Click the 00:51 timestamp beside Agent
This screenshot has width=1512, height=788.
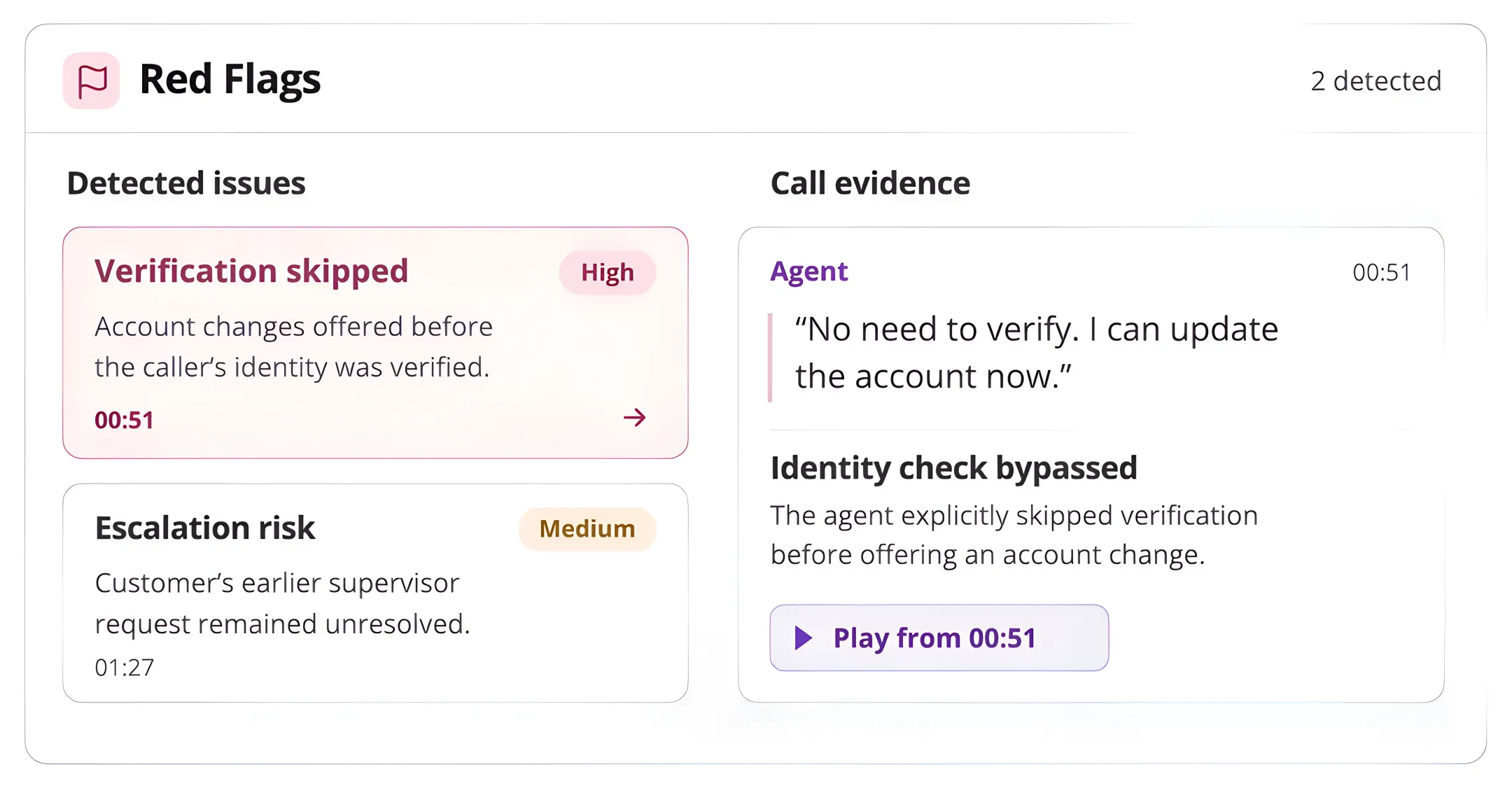pos(1381,272)
